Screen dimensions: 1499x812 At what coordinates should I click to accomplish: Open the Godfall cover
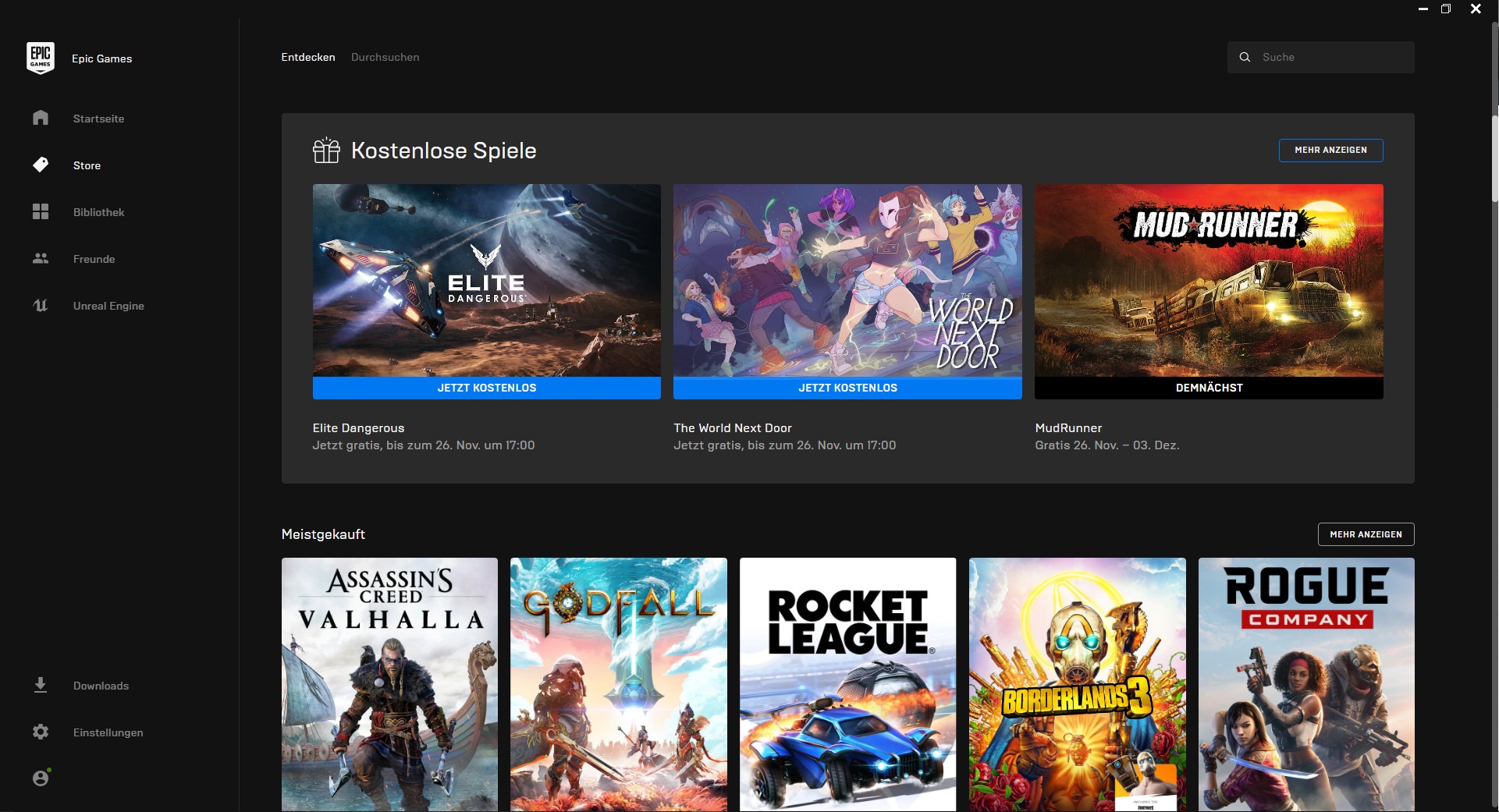click(618, 684)
